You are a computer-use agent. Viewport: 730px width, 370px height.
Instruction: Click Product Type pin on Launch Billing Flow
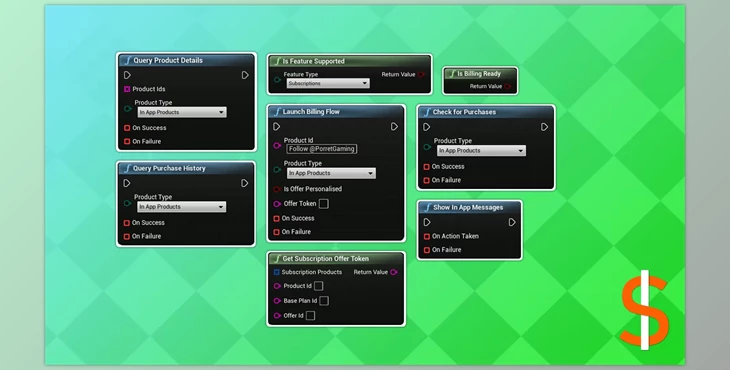277,170
